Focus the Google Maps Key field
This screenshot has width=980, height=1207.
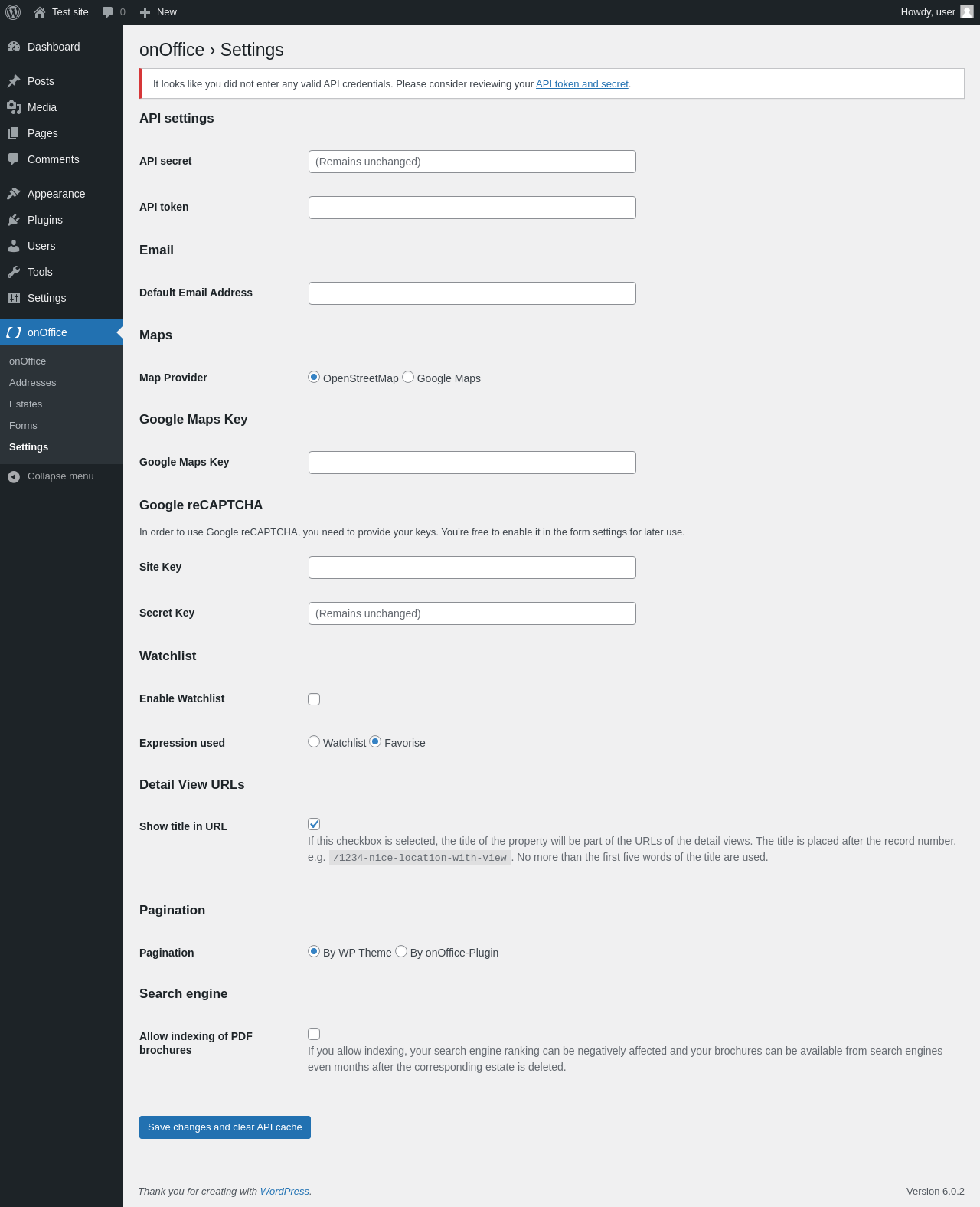tap(472, 463)
